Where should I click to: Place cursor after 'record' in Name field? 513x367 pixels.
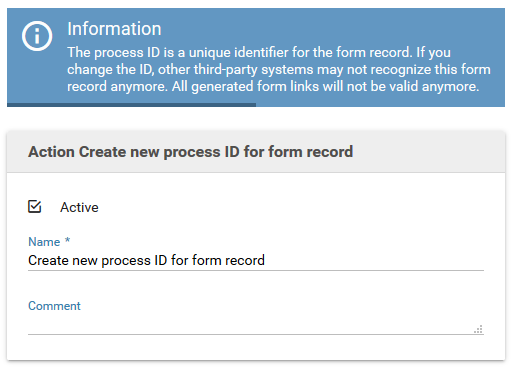click(266, 260)
